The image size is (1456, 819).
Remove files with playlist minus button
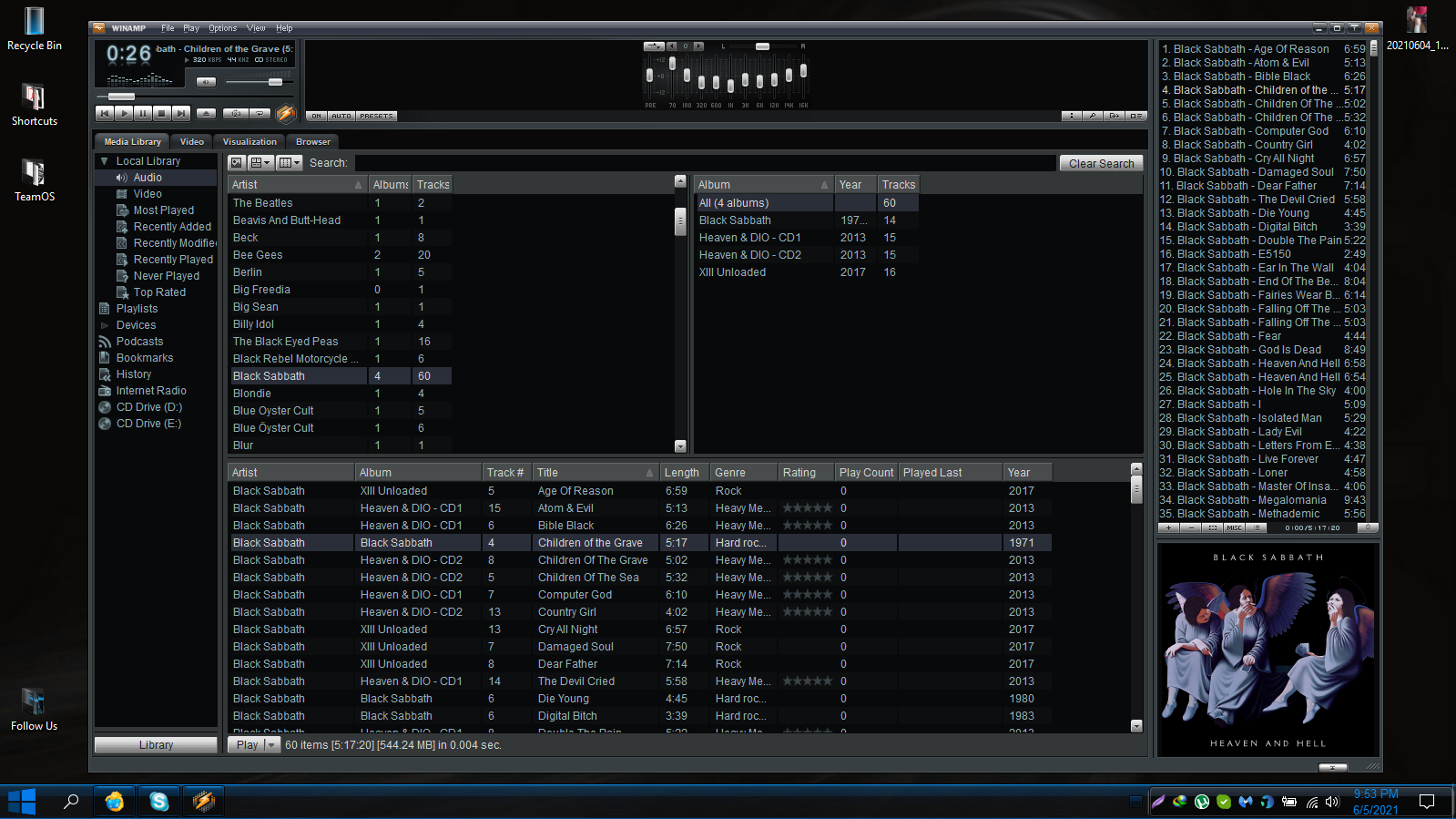click(x=1191, y=527)
